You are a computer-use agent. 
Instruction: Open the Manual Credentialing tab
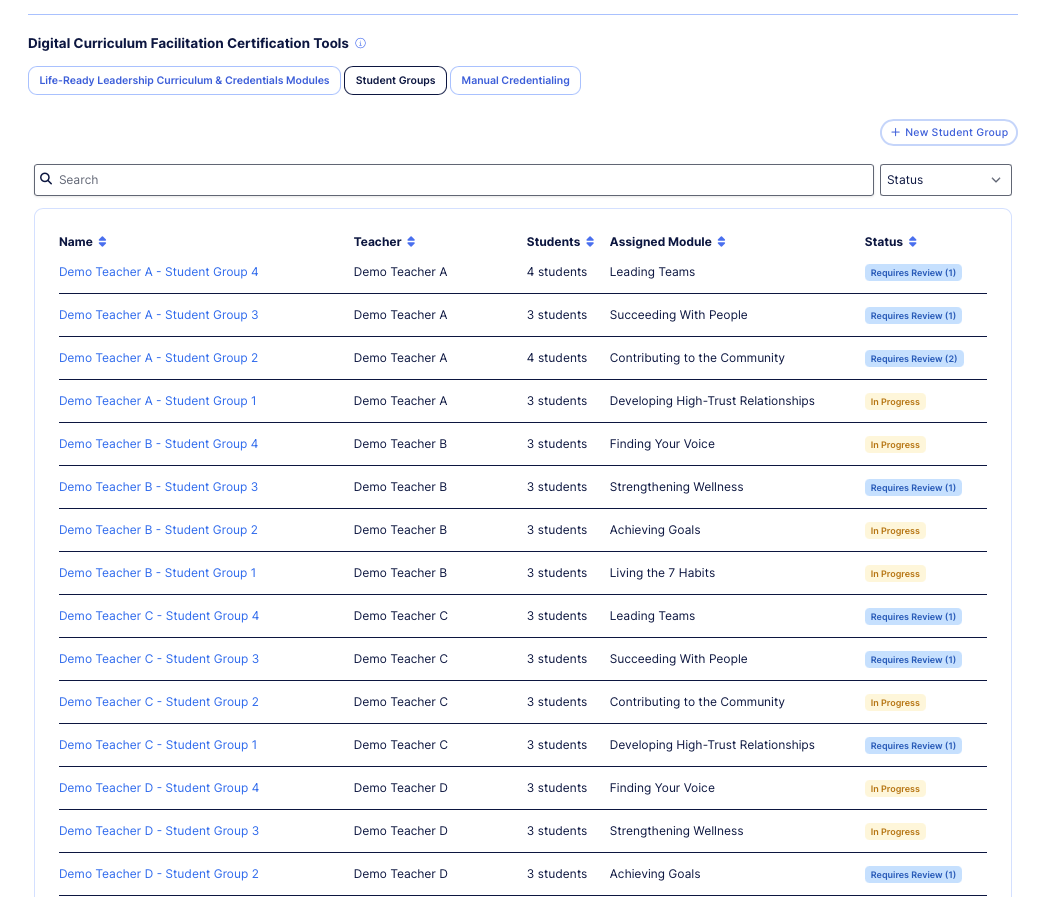515,81
